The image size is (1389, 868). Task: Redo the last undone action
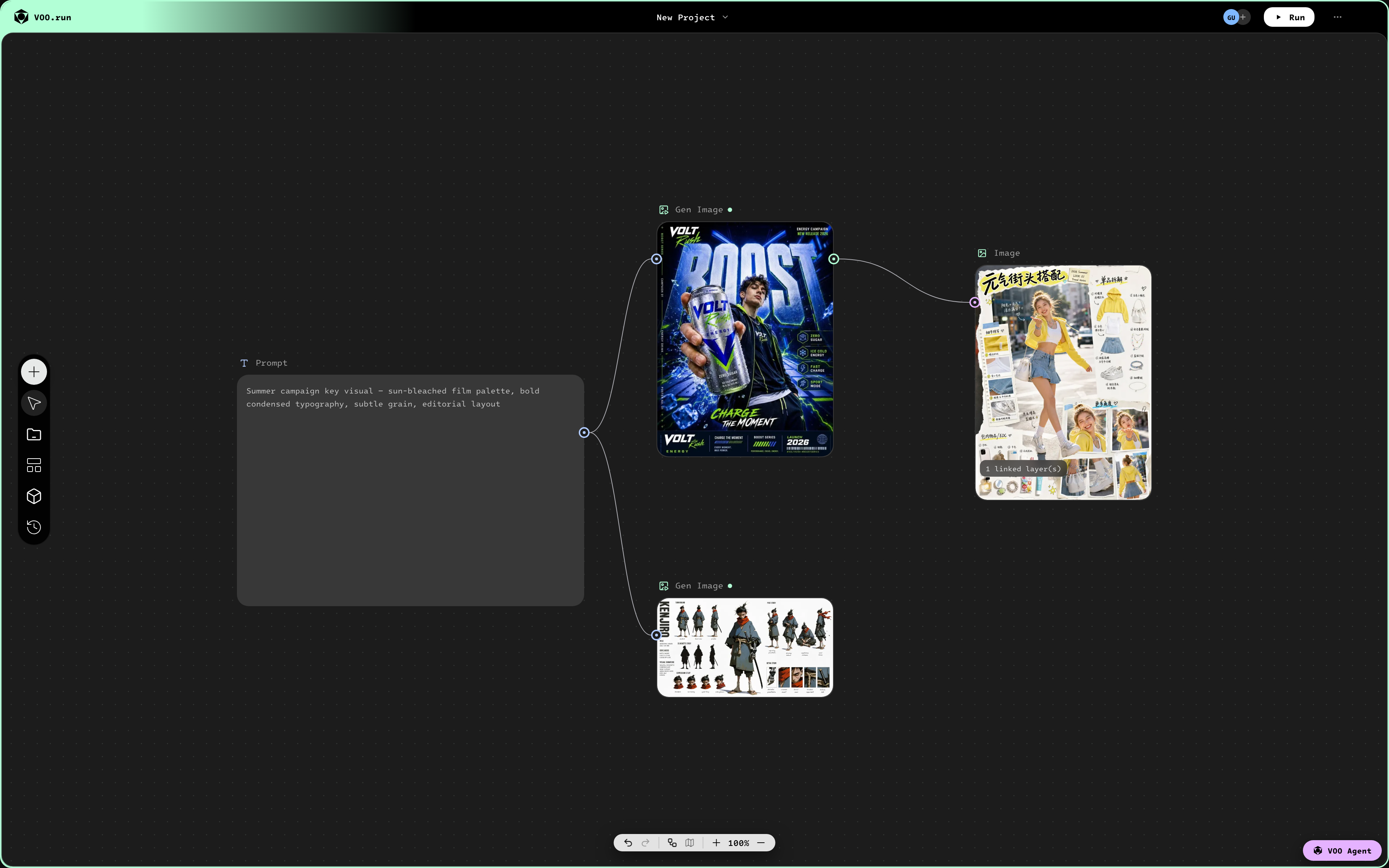(x=645, y=843)
